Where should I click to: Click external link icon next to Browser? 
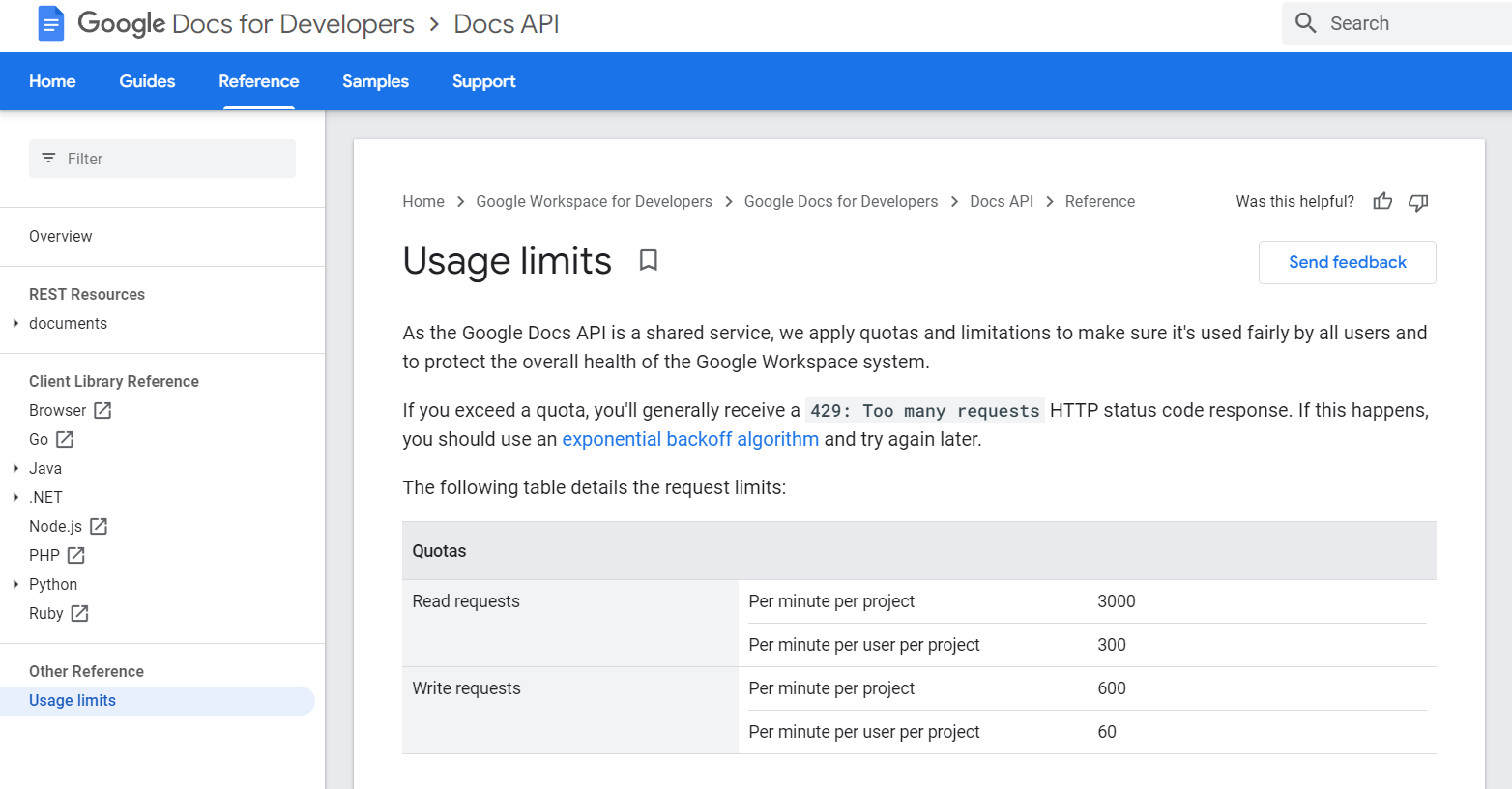click(x=102, y=410)
